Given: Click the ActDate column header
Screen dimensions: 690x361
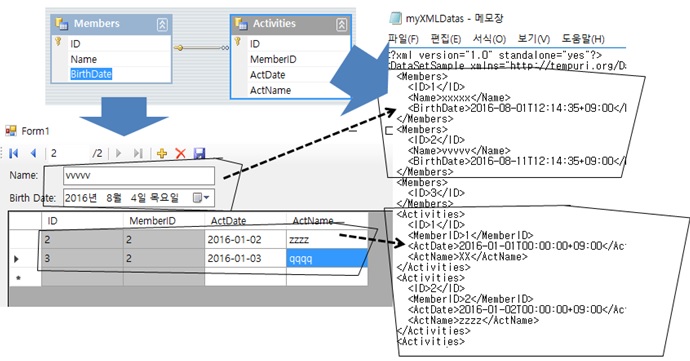Looking at the screenshot, I should [x=228, y=221].
